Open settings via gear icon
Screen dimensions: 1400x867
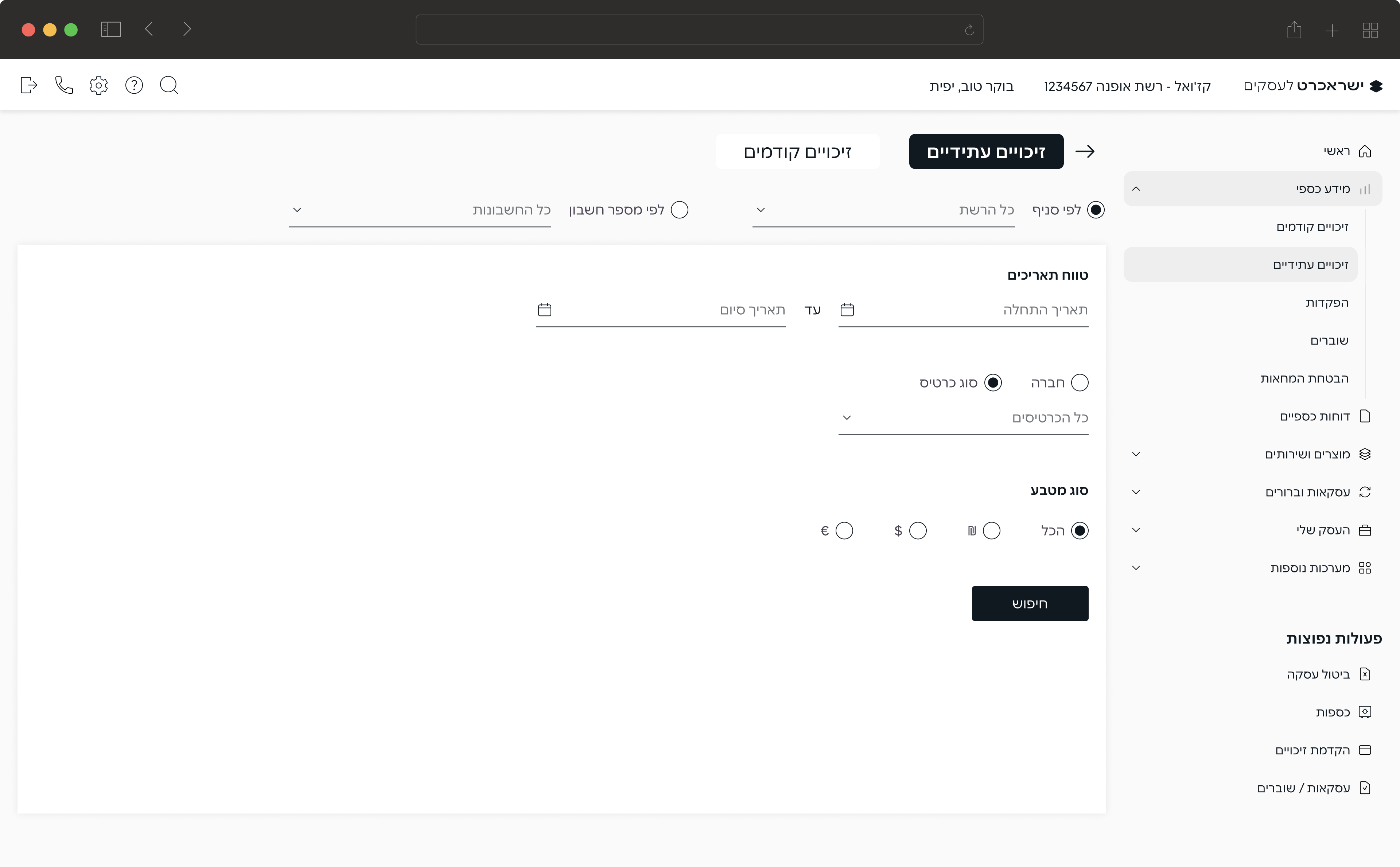click(x=98, y=85)
